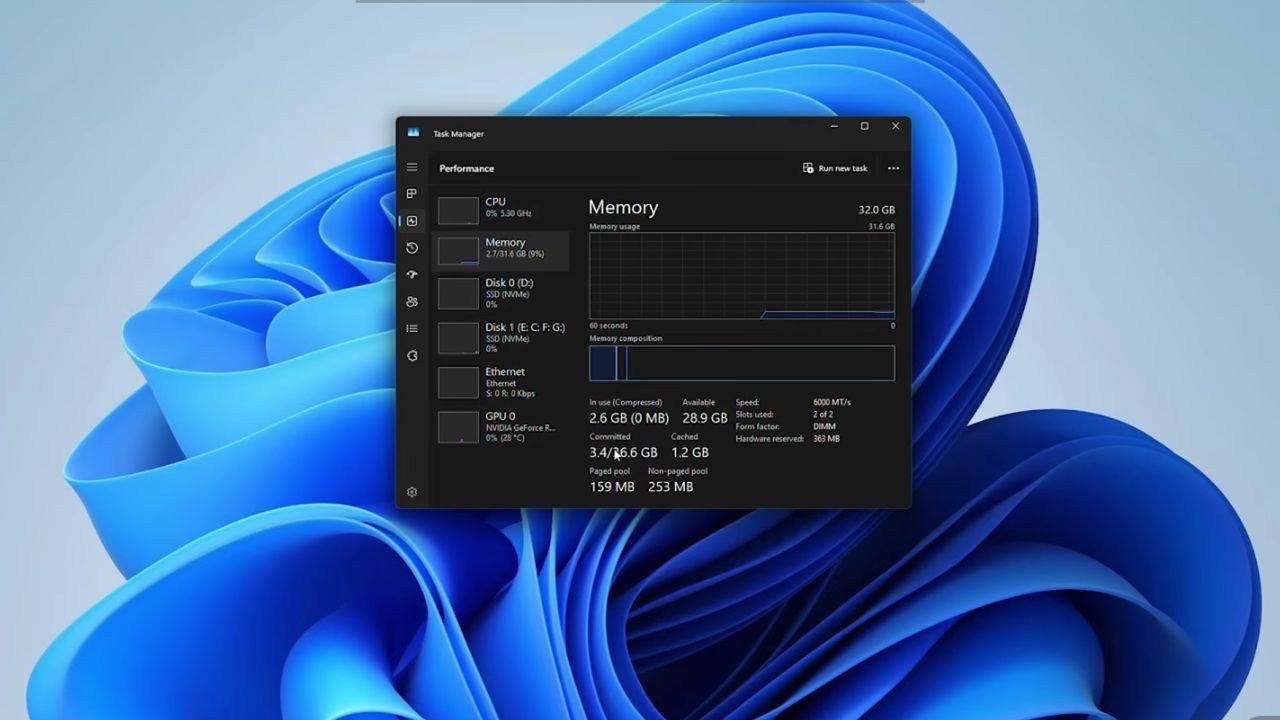The width and height of the screenshot is (1280, 720).
Task: Open the App history page icon
Action: [412, 248]
